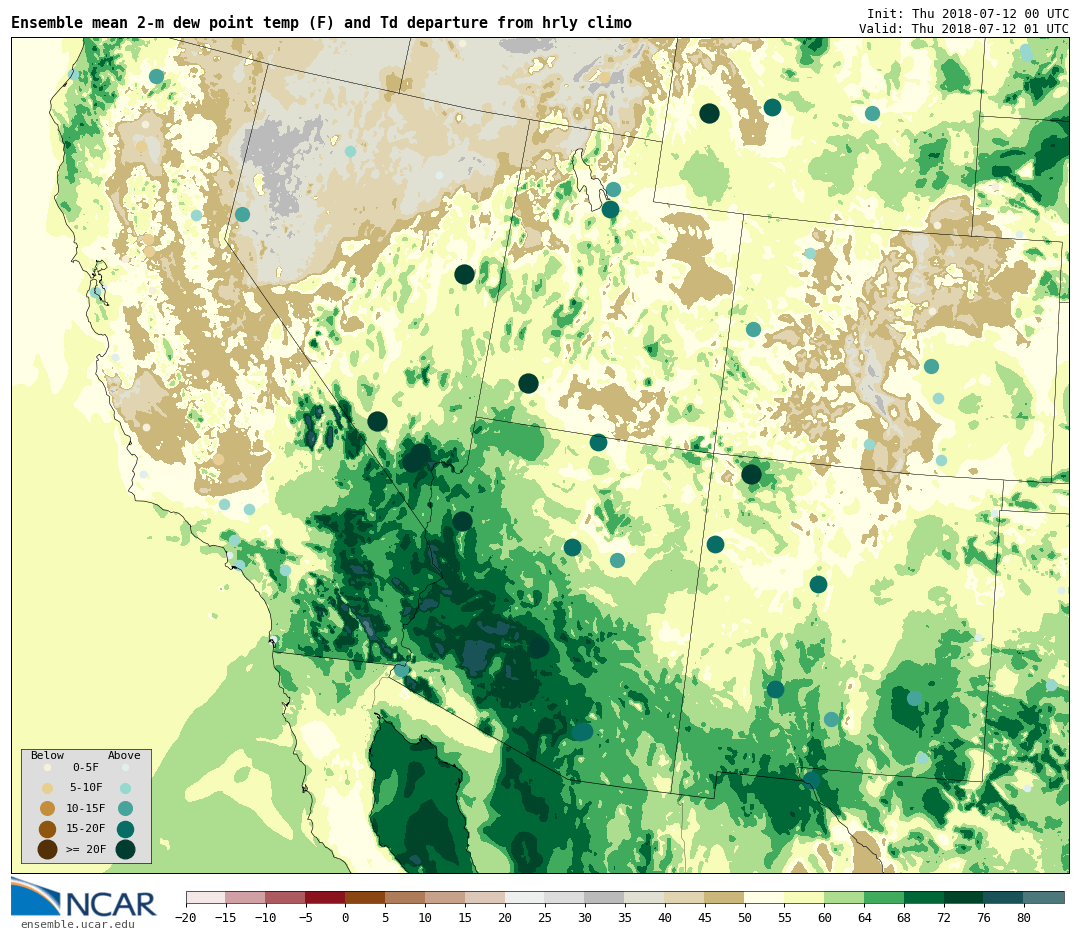Click the '5-10F' legend label
This screenshot has height=936, width=1080.
(x=86, y=787)
